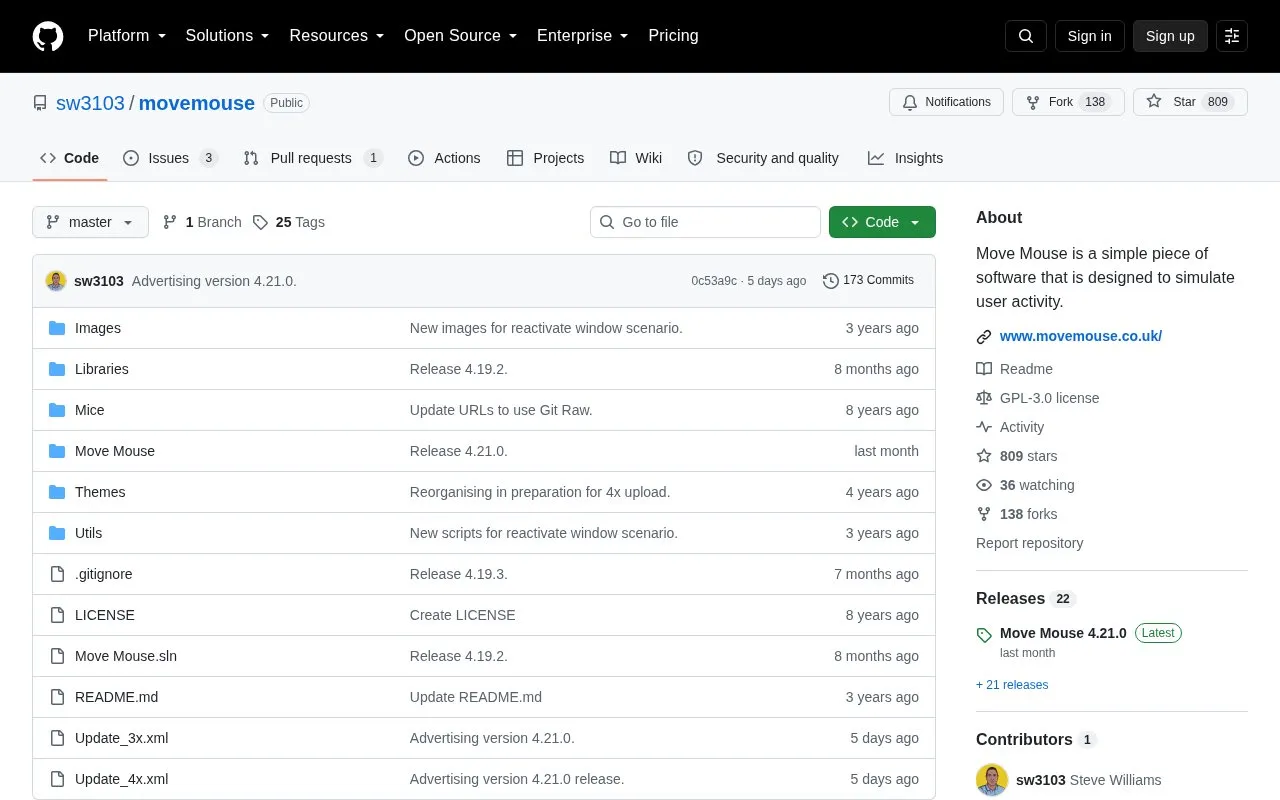1280x800 pixels.
Task: Switch to the Issues tab
Action: pos(170,158)
